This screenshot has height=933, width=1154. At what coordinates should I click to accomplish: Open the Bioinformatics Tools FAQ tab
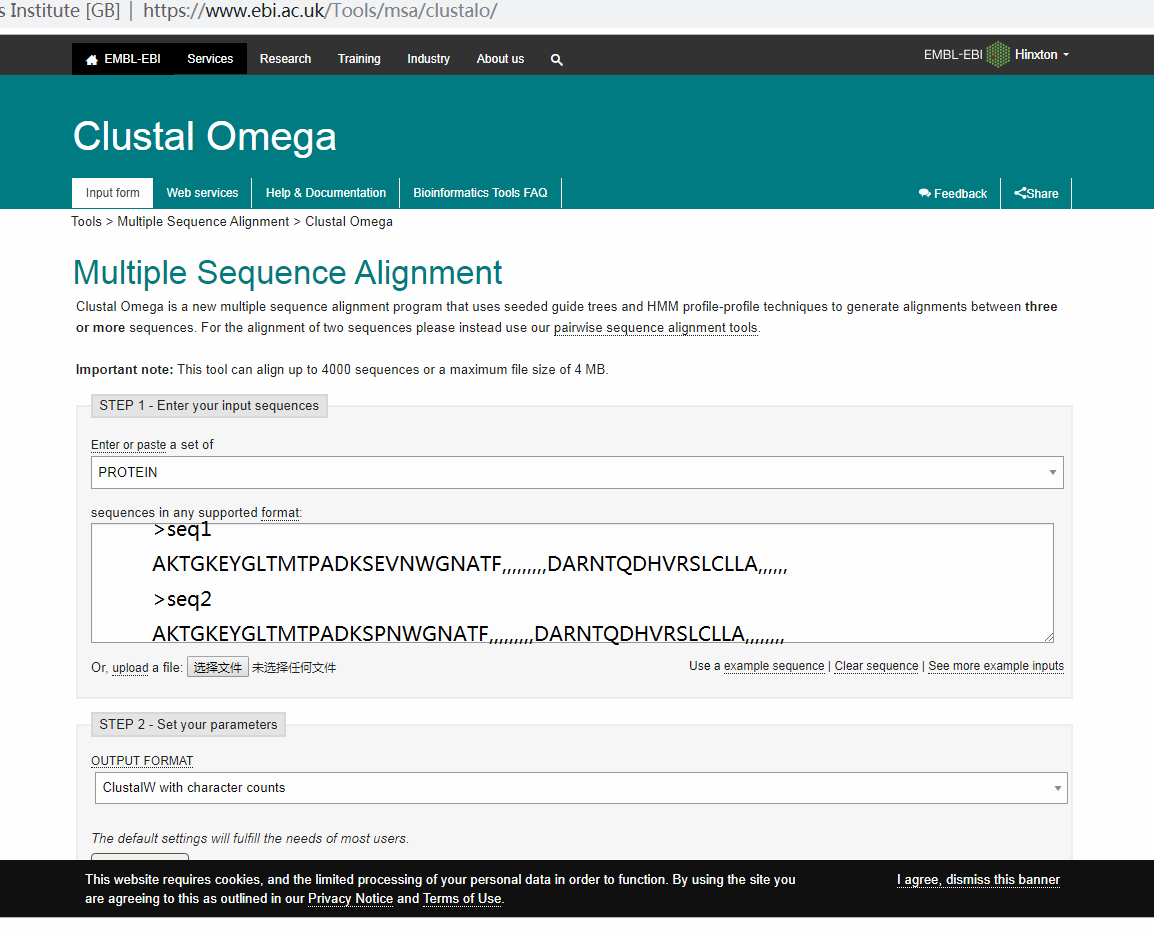point(481,193)
